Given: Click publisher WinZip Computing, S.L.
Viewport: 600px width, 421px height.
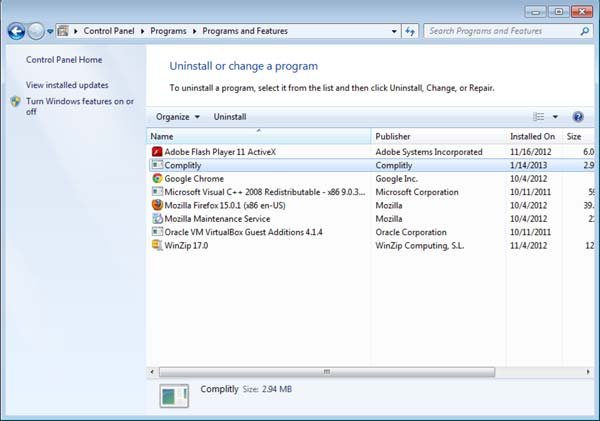Looking at the screenshot, I should [x=420, y=246].
